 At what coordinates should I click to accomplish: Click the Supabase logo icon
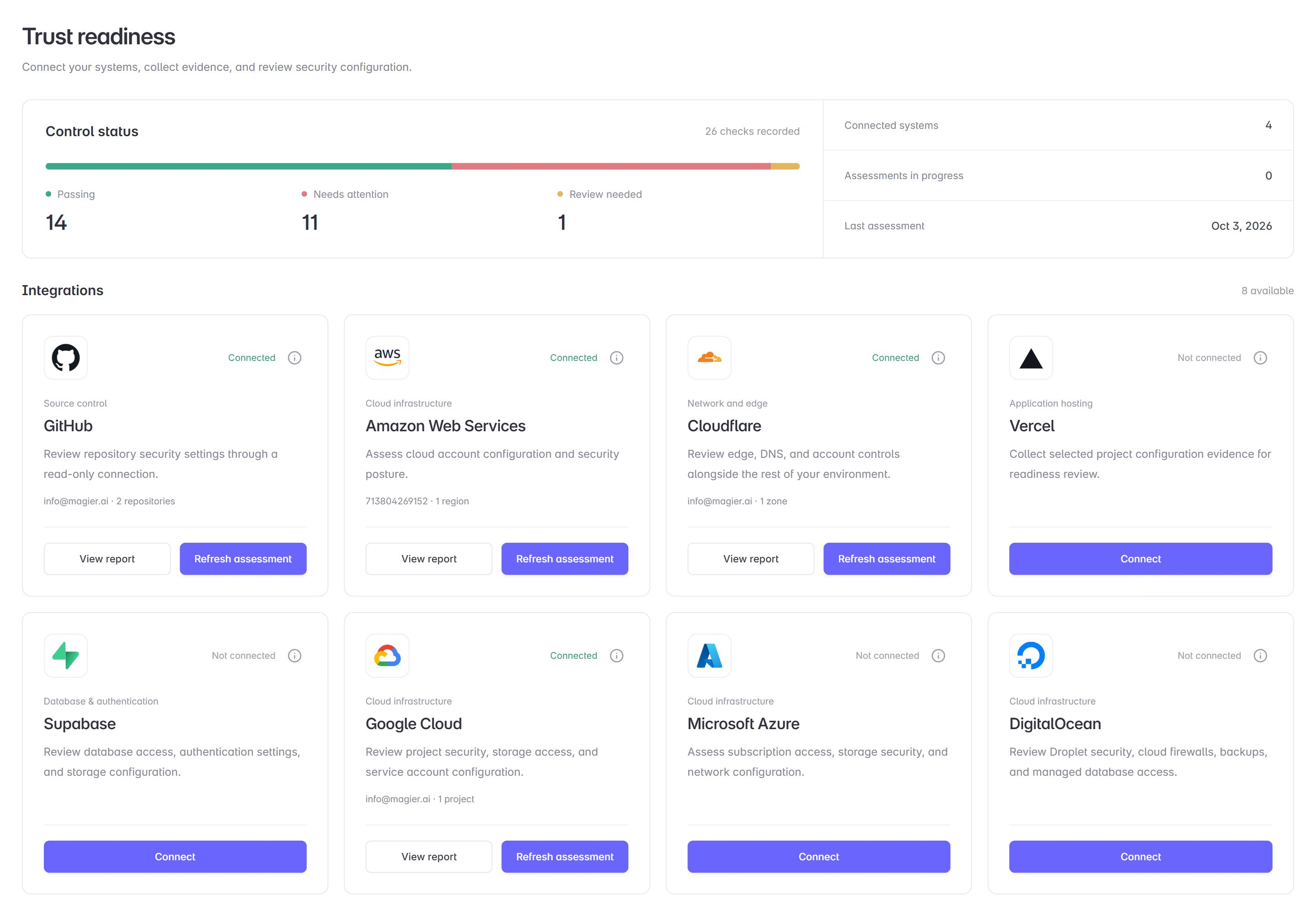(x=66, y=656)
